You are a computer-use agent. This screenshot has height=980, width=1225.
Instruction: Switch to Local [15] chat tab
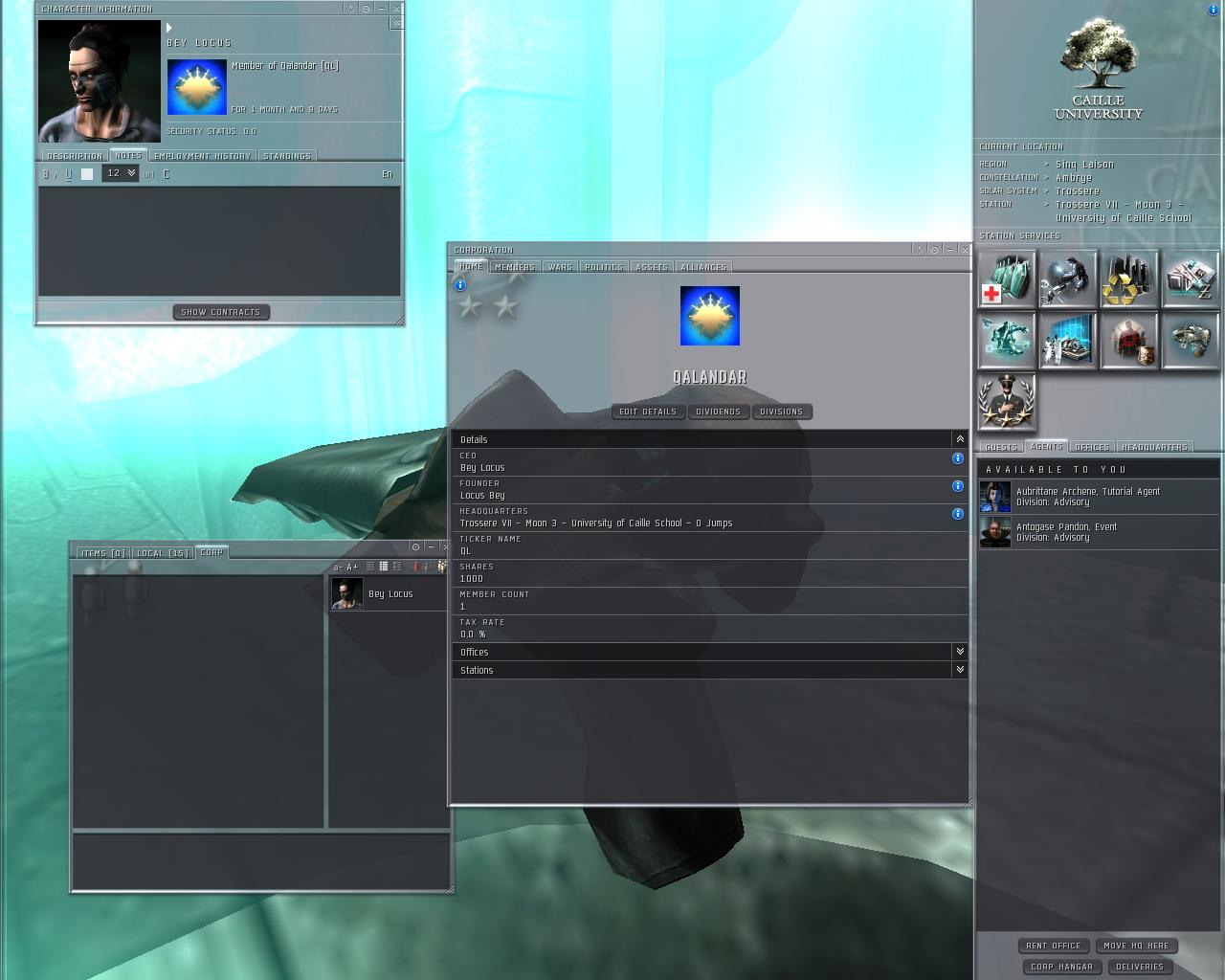coord(163,553)
